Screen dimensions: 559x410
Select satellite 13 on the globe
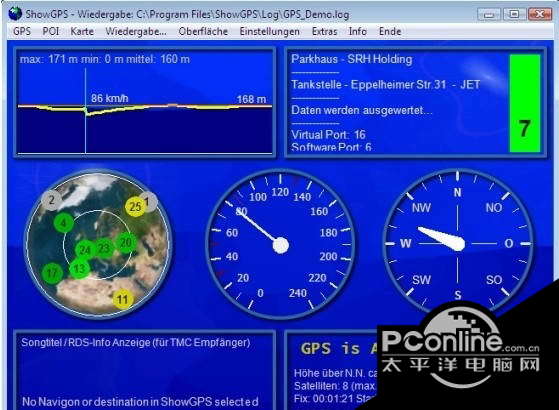coord(80,268)
